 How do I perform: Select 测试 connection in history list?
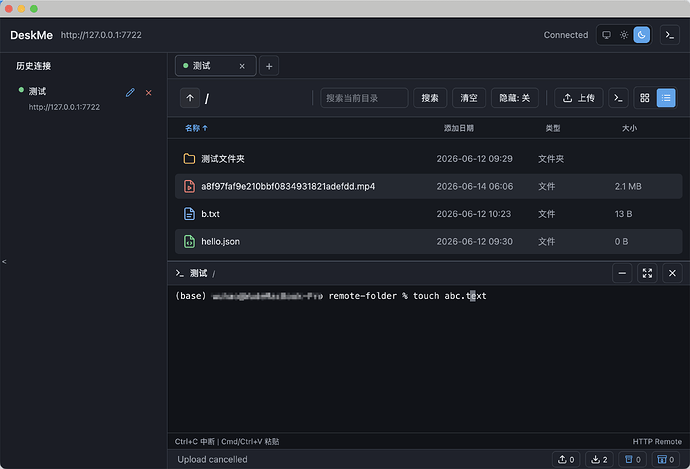pyautogui.click(x=84, y=99)
